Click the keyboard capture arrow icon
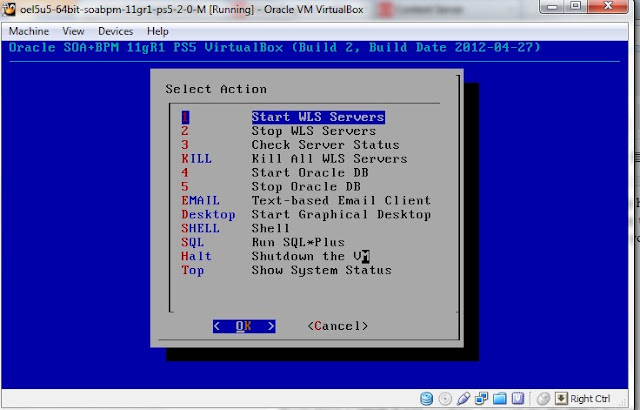This screenshot has height=410, width=640. pos(562,398)
